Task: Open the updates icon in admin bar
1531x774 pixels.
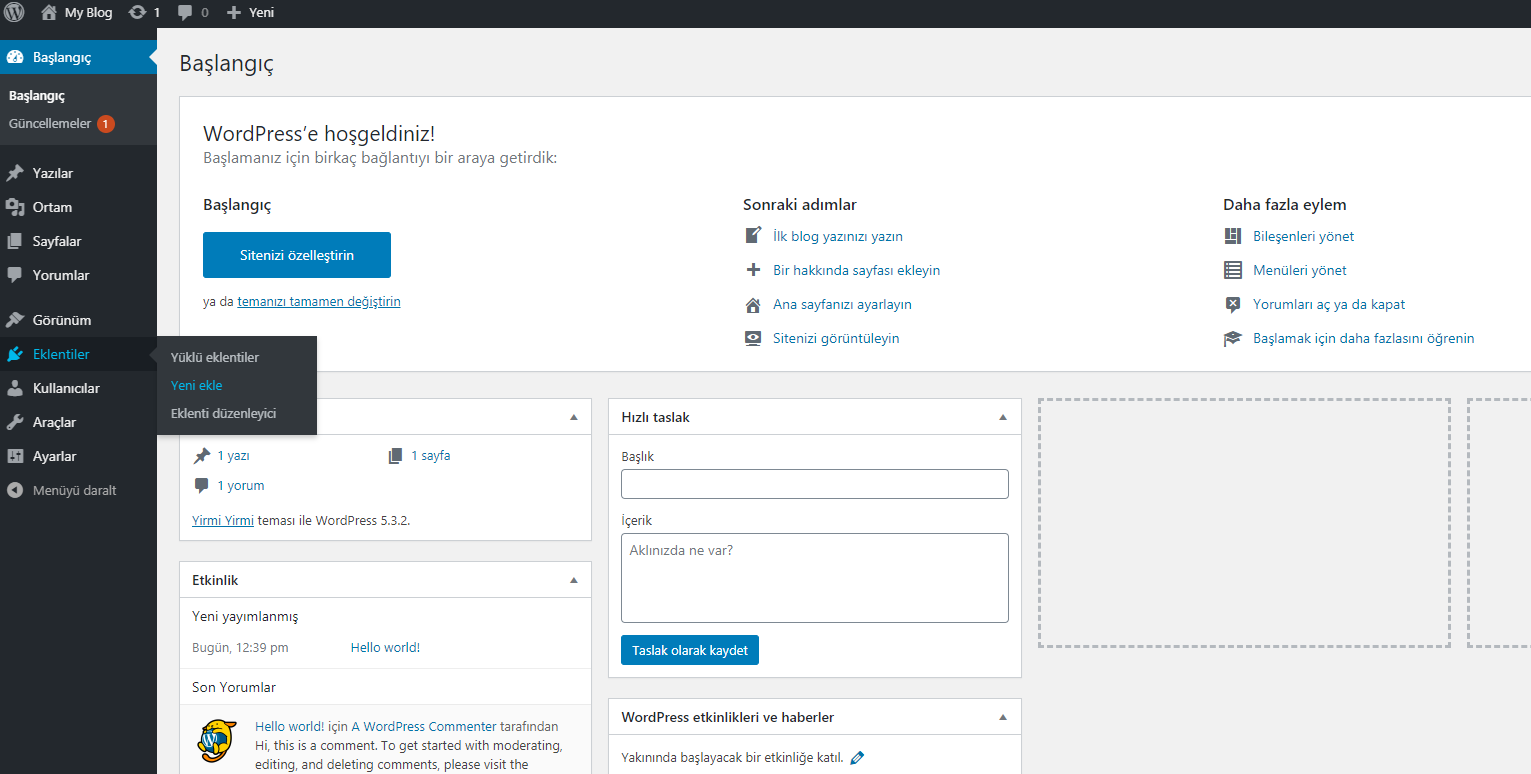Action: pos(137,13)
